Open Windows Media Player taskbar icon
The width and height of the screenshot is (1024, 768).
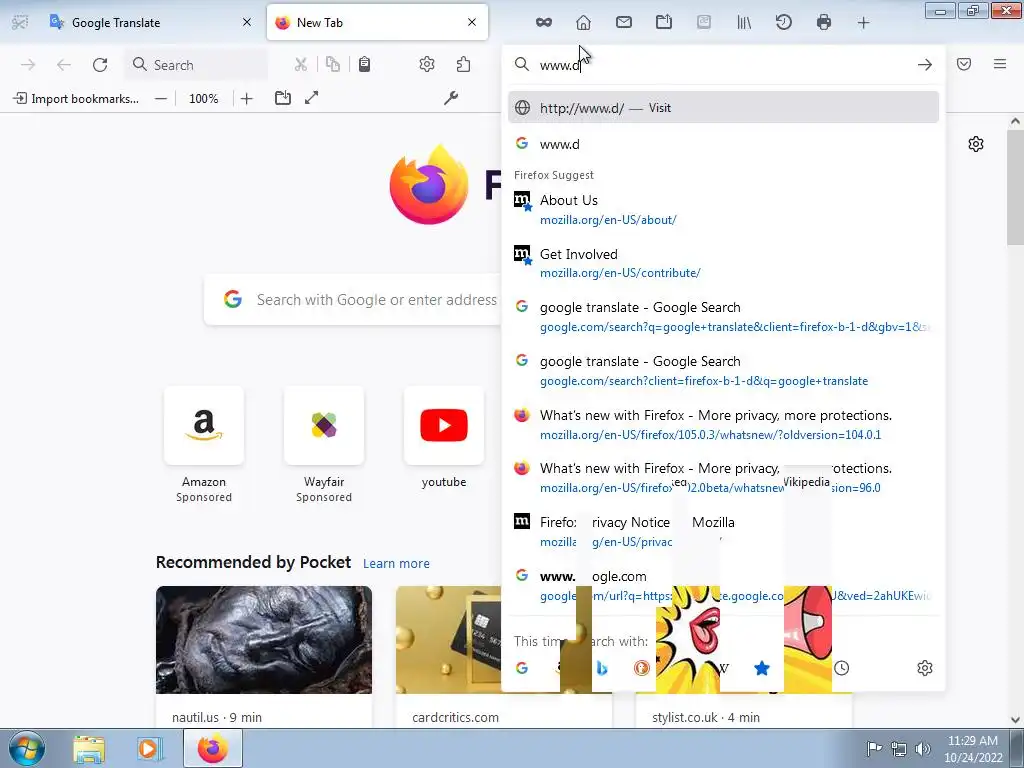(x=148, y=749)
